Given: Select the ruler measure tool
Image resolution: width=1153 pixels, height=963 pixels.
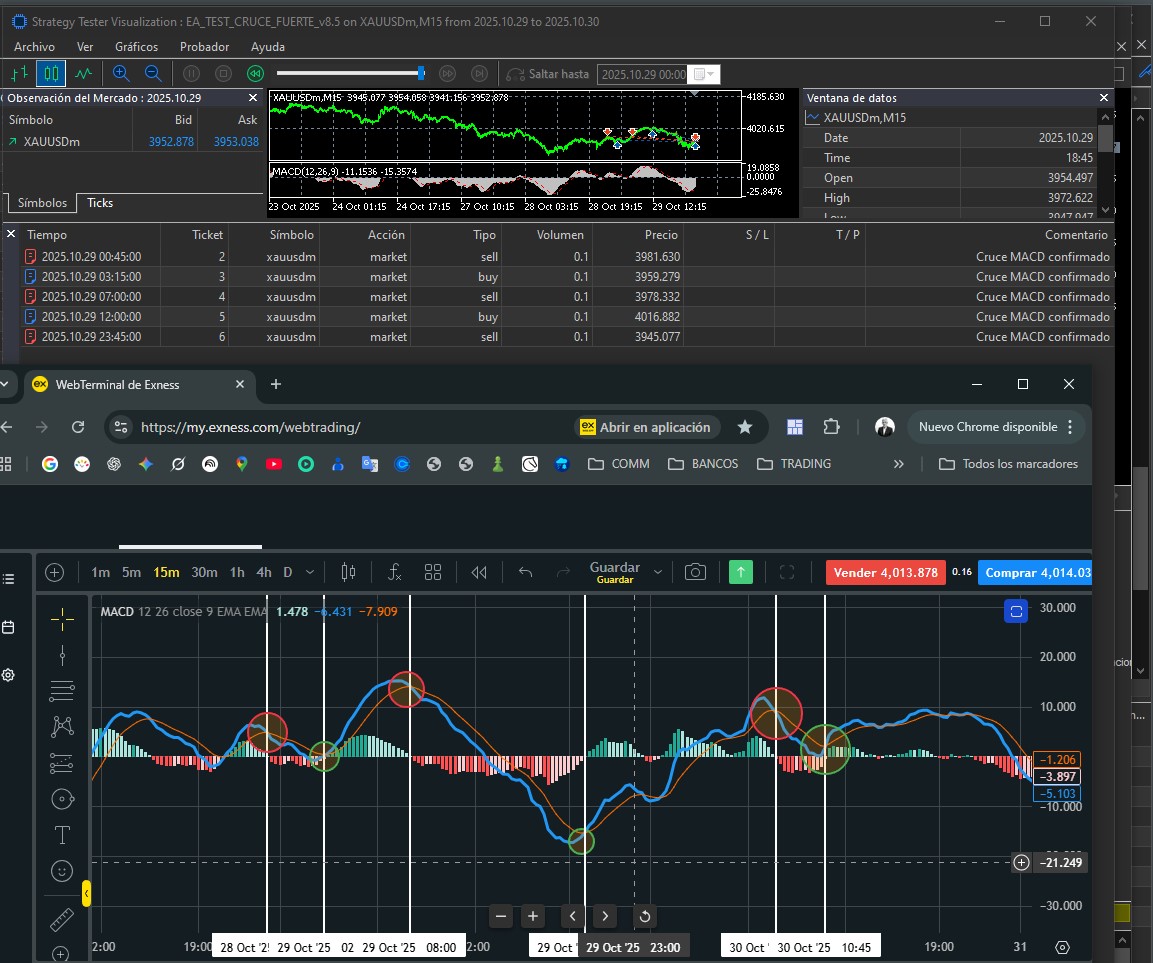Looking at the screenshot, I should point(62,919).
